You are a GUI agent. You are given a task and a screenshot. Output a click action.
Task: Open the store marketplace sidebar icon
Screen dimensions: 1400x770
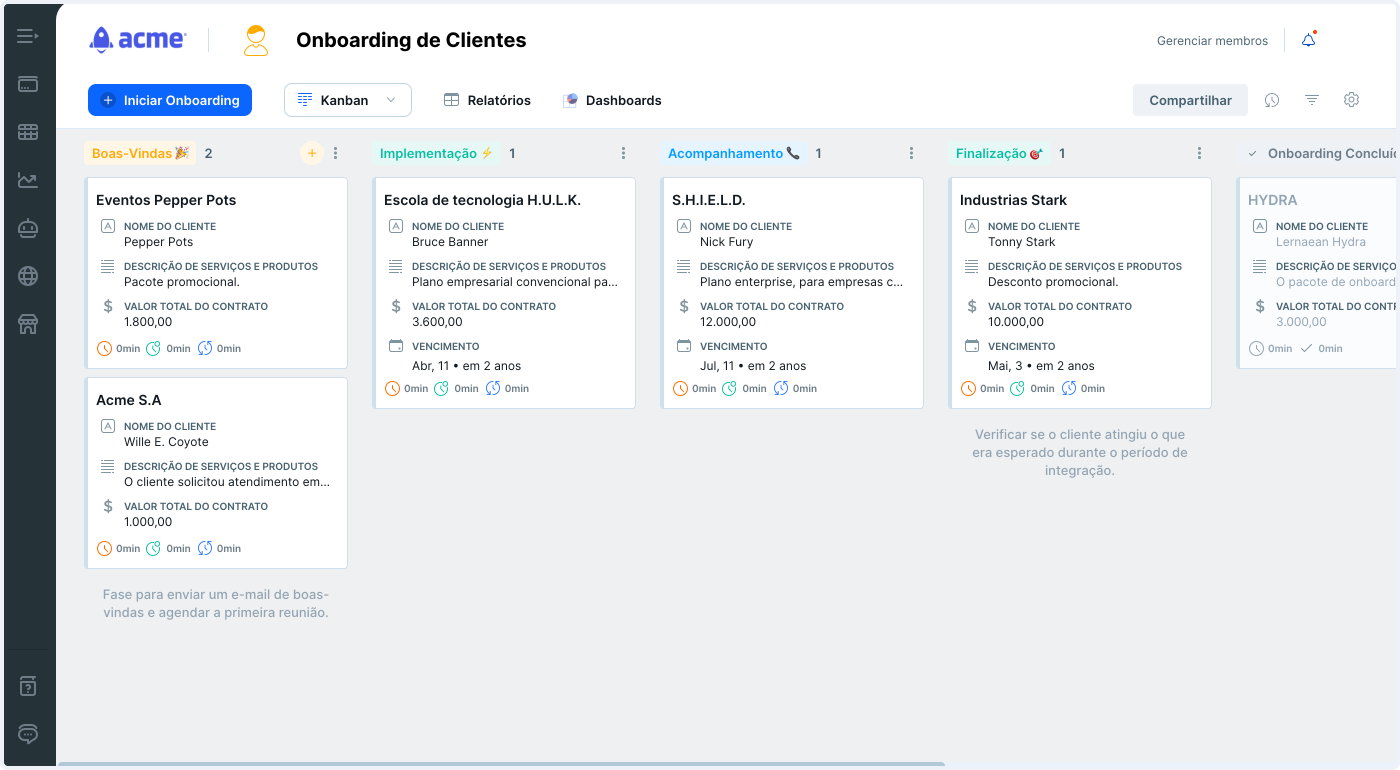pyautogui.click(x=28, y=324)
